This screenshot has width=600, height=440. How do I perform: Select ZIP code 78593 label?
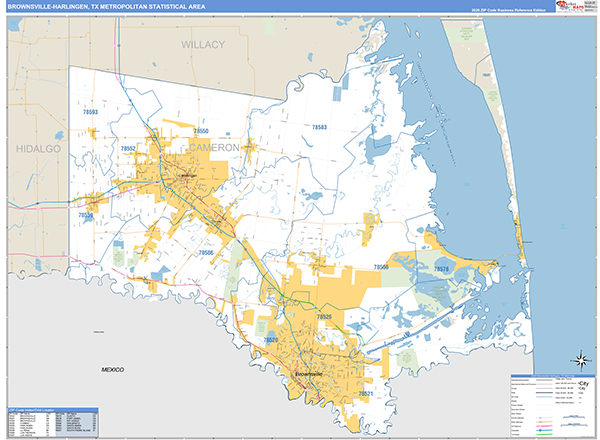point(90,112)
